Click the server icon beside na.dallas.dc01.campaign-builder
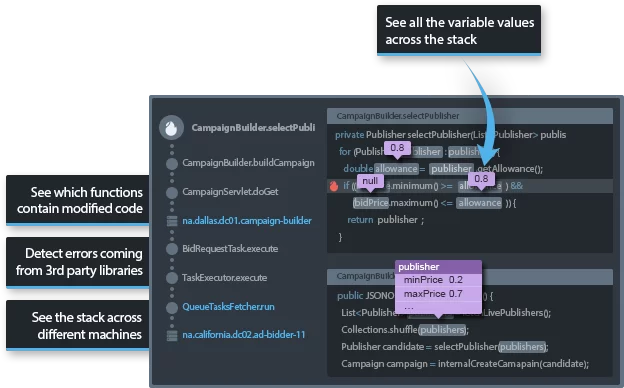Image resolution: width=624 pixels, height=388 pixels. pyautogui.click(x=172, y=221)
